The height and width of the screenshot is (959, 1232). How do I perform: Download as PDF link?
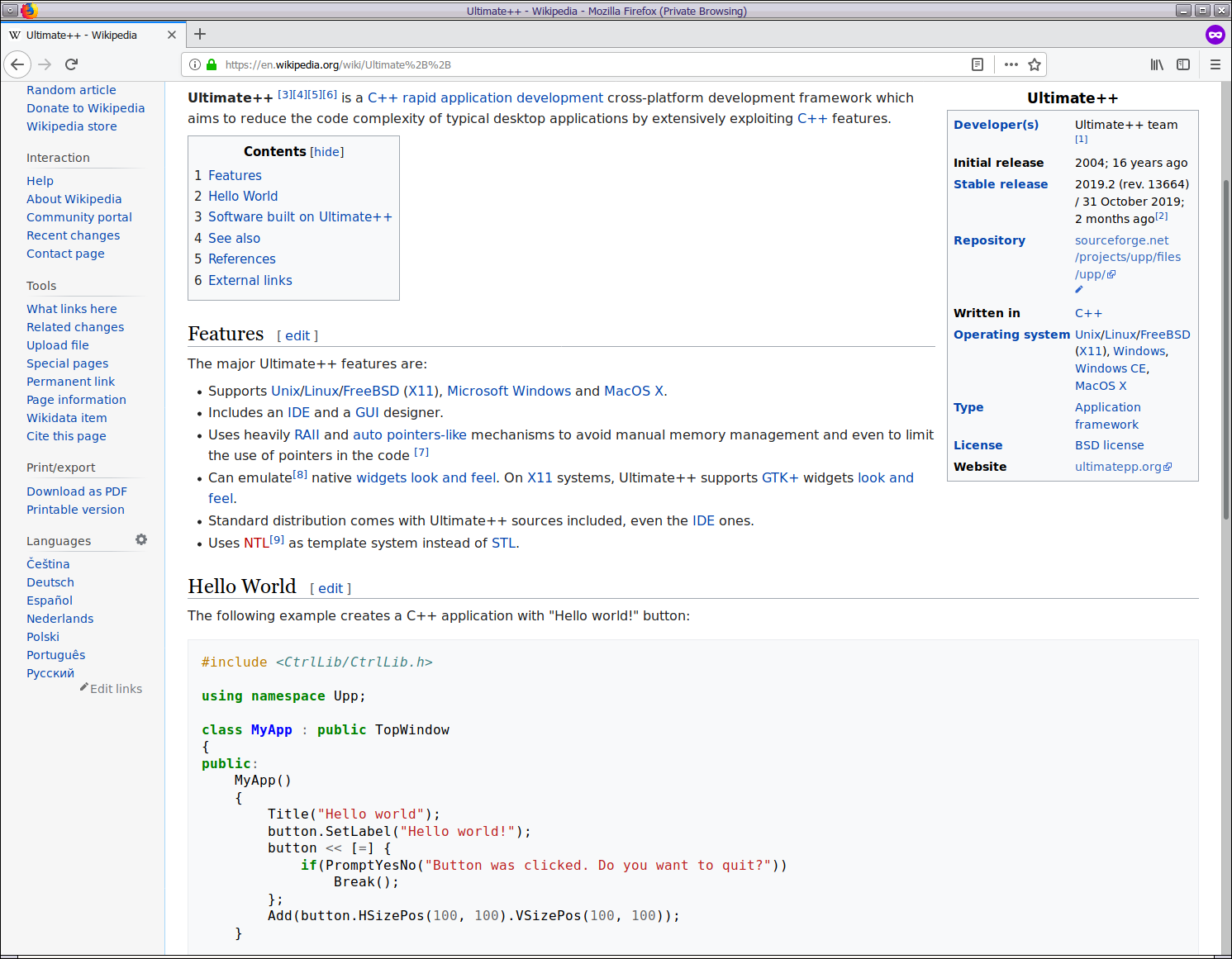(77, 491)
